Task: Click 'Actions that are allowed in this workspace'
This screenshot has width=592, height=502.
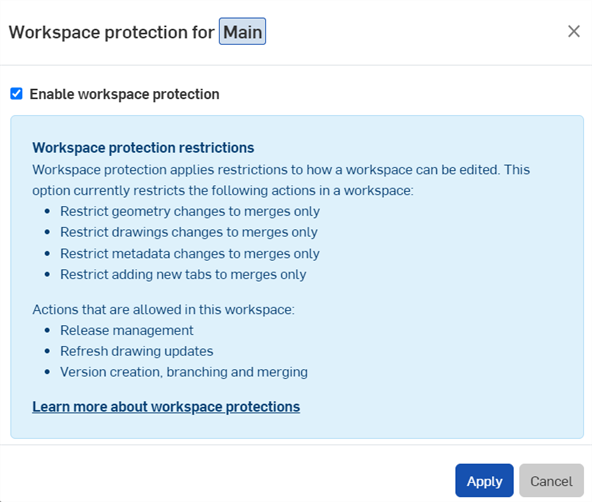Action: (x=163, y=310)
